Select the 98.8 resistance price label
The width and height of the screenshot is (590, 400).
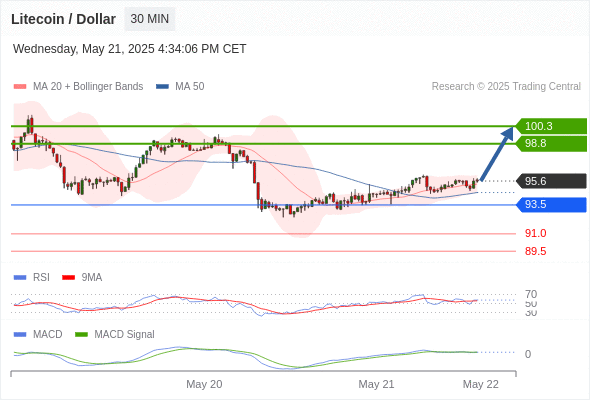point(551,144)
